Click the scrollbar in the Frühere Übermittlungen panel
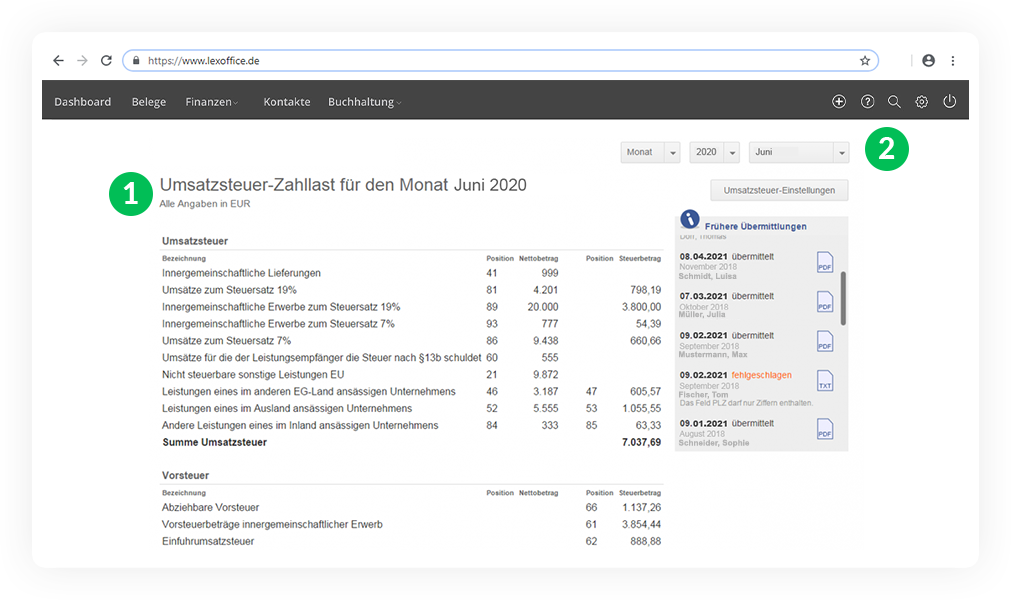 click(843, 298)
